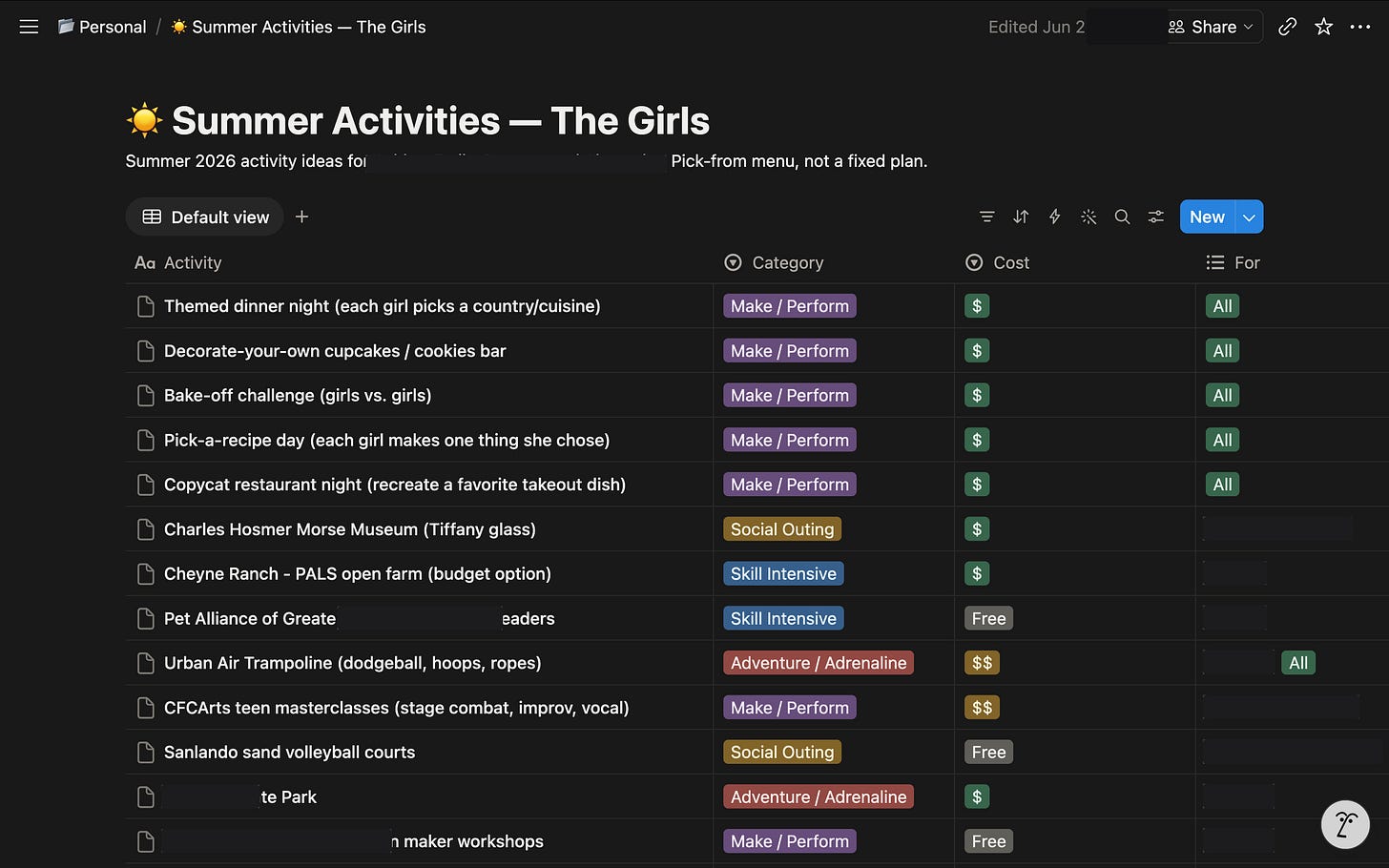Click Free cost tag for Sanlando volleyball
Screen dimensions: 1389x868
coord(988,753)
